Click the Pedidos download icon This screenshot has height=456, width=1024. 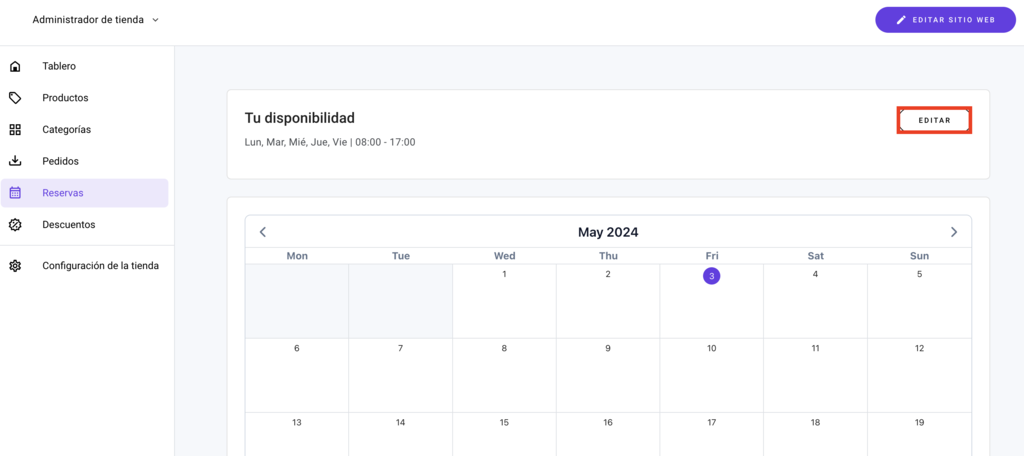tap(15, 161)
